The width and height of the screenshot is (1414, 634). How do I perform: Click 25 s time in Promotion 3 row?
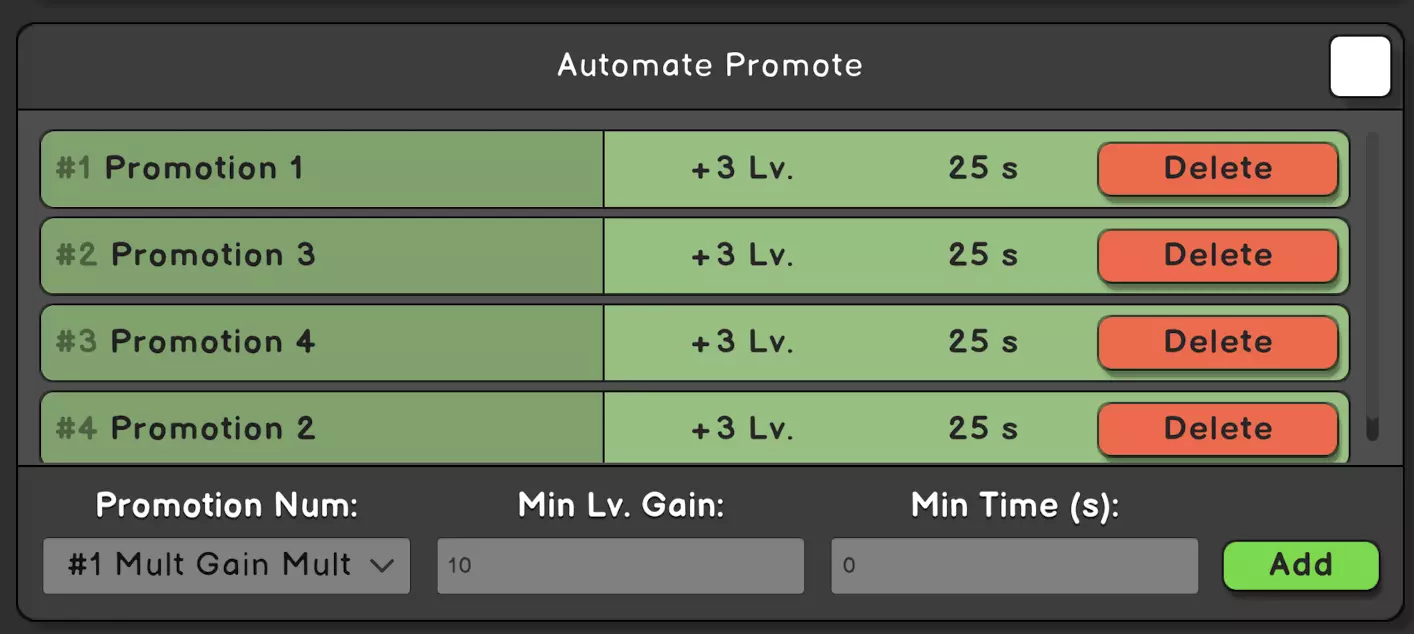pos(983,256)
